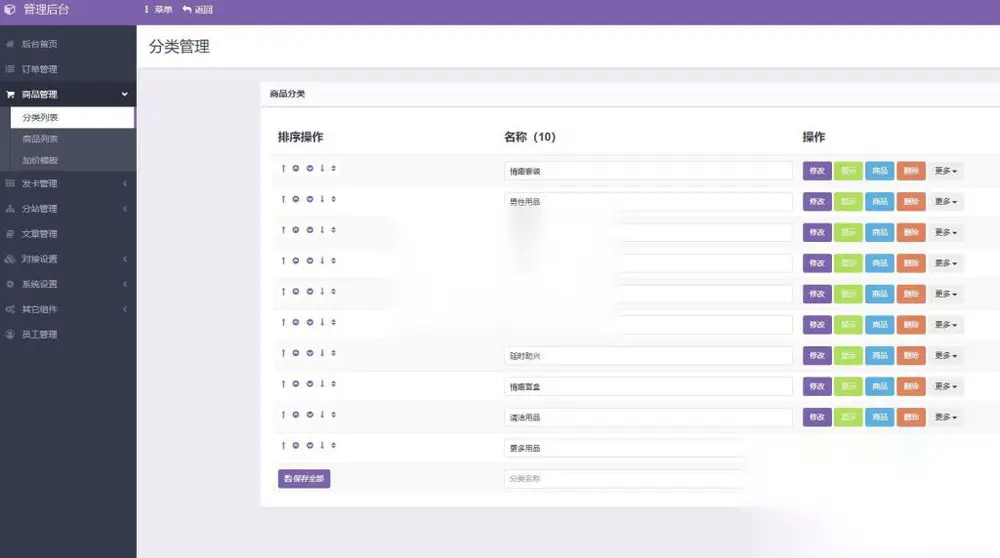Toggle the 显示 button for 情趣盲盒

pyautogui.click(x=848, y=386)
